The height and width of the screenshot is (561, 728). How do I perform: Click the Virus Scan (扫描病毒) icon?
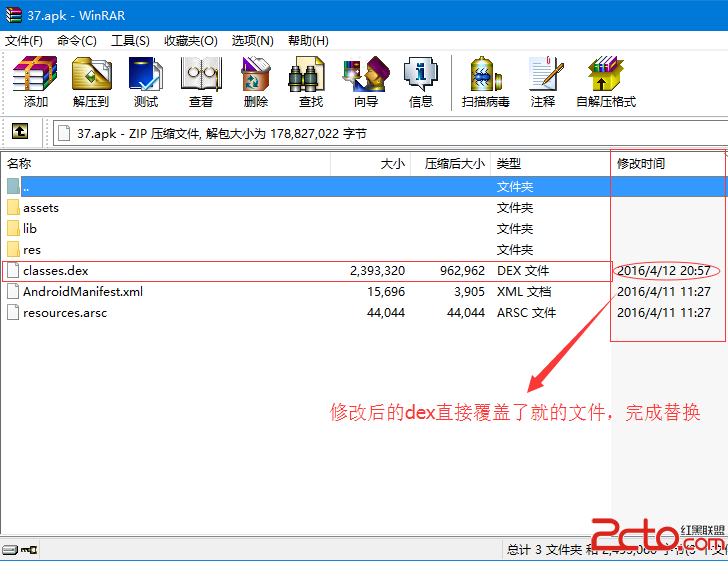coord(486,74)
